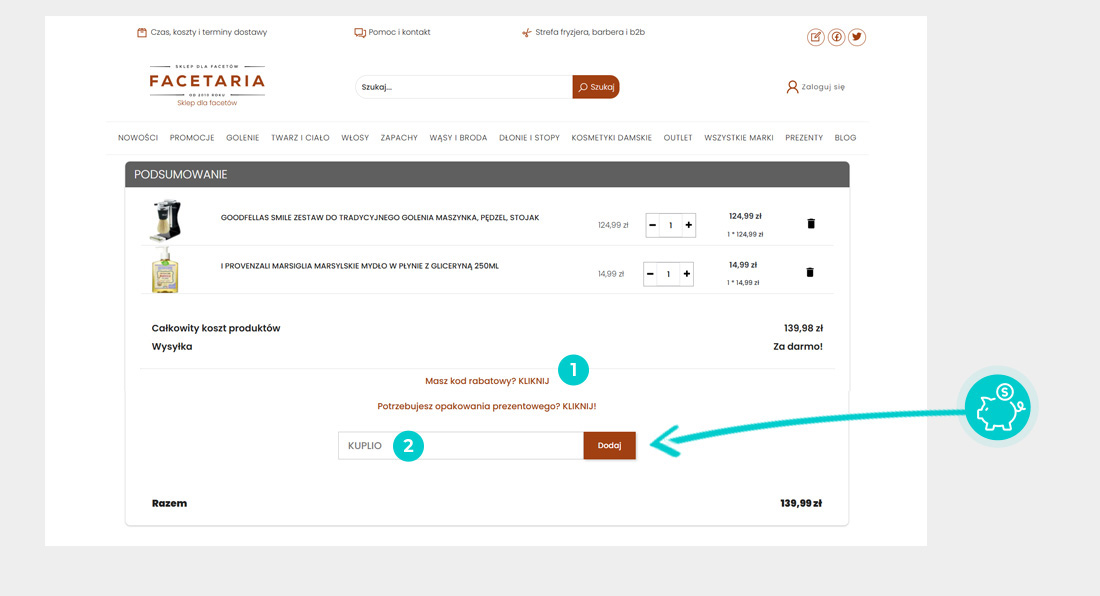Click the Szukaj search button
This screenshot has width=1100, height=596.
(596, 87)
